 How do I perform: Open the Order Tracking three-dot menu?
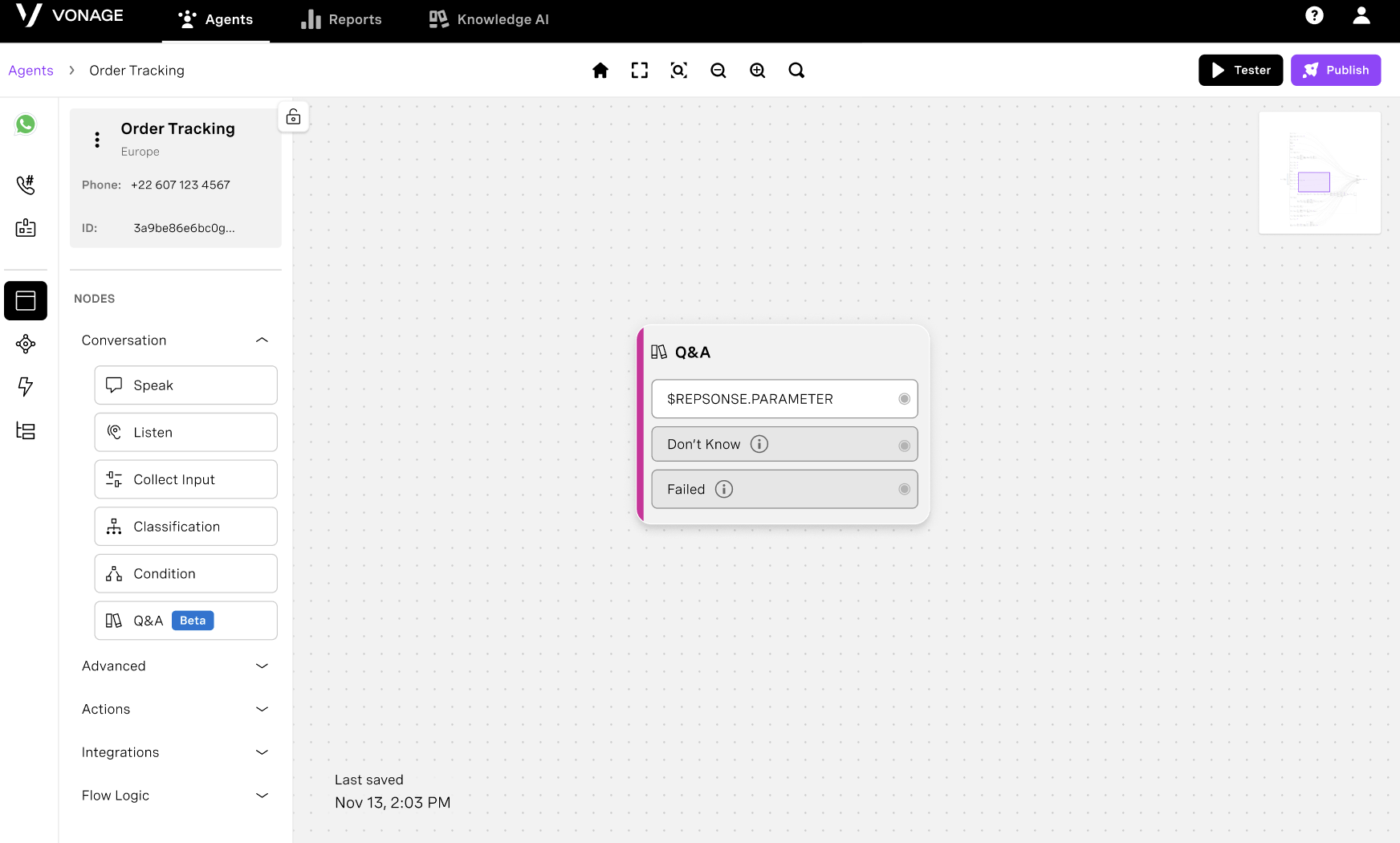[97, 140]
